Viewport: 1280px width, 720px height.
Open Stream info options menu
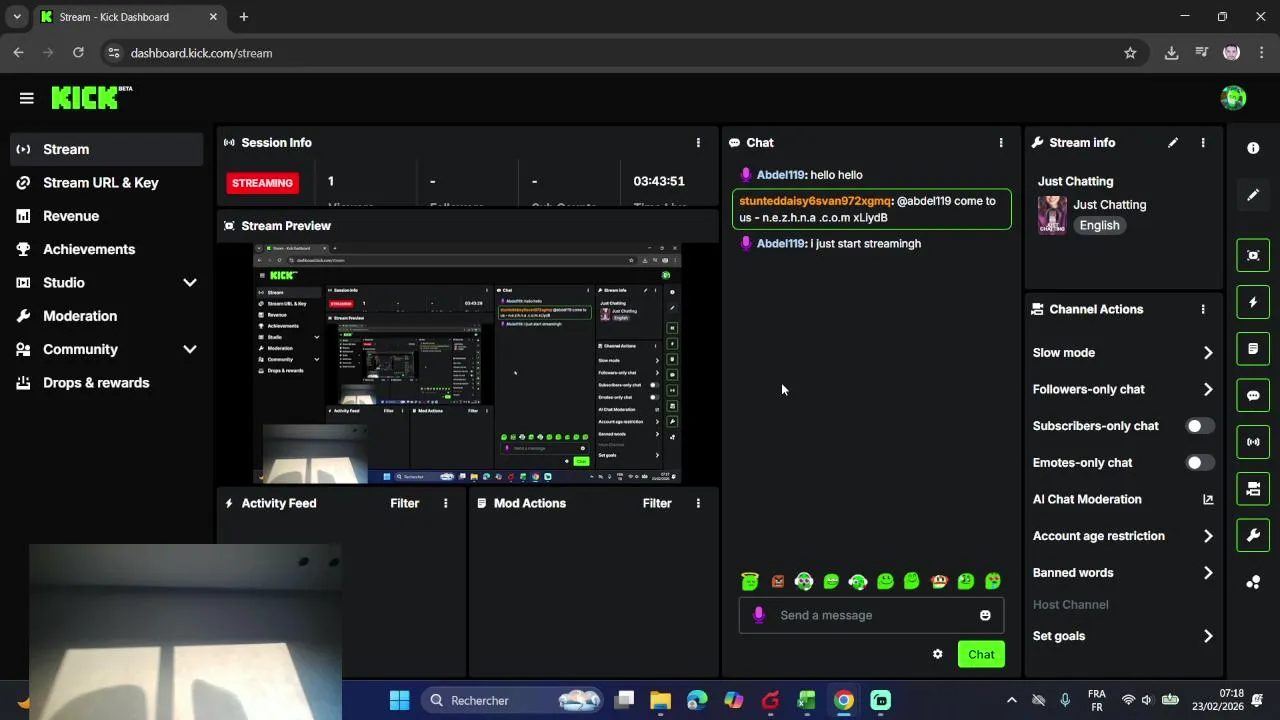pos(1203,143)
